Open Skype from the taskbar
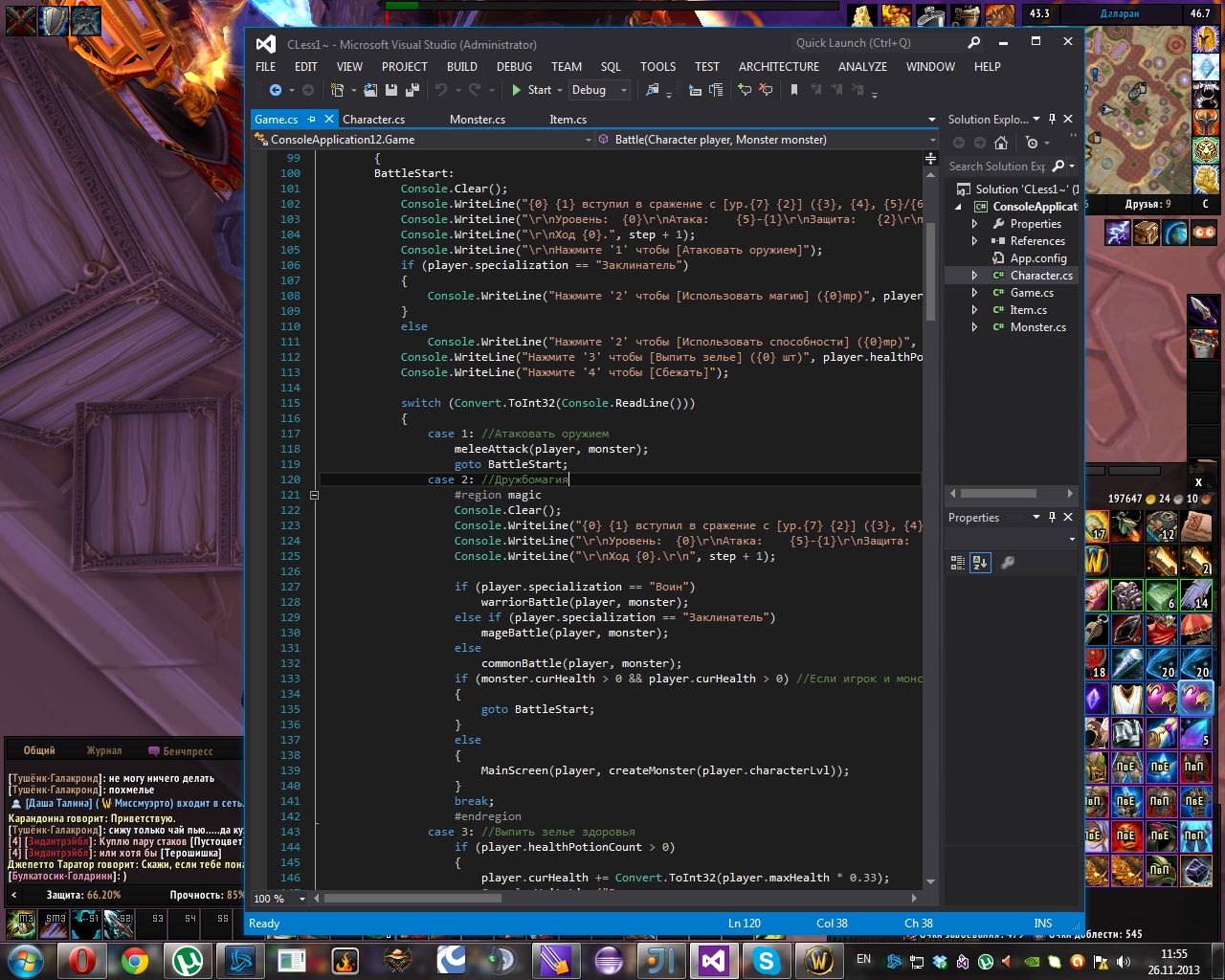Image resolution: width=1225 pixels, height=980 pixels. (766, 960)
